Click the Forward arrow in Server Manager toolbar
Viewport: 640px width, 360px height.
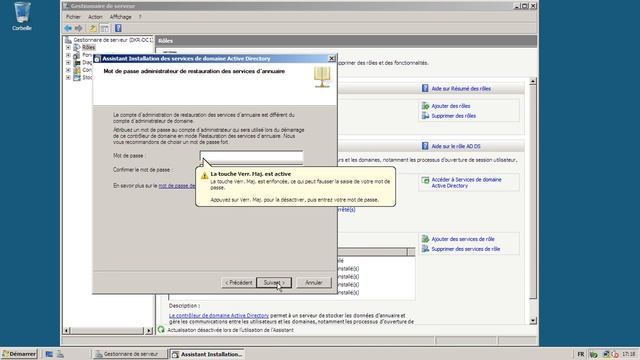[x=78, y=28]
